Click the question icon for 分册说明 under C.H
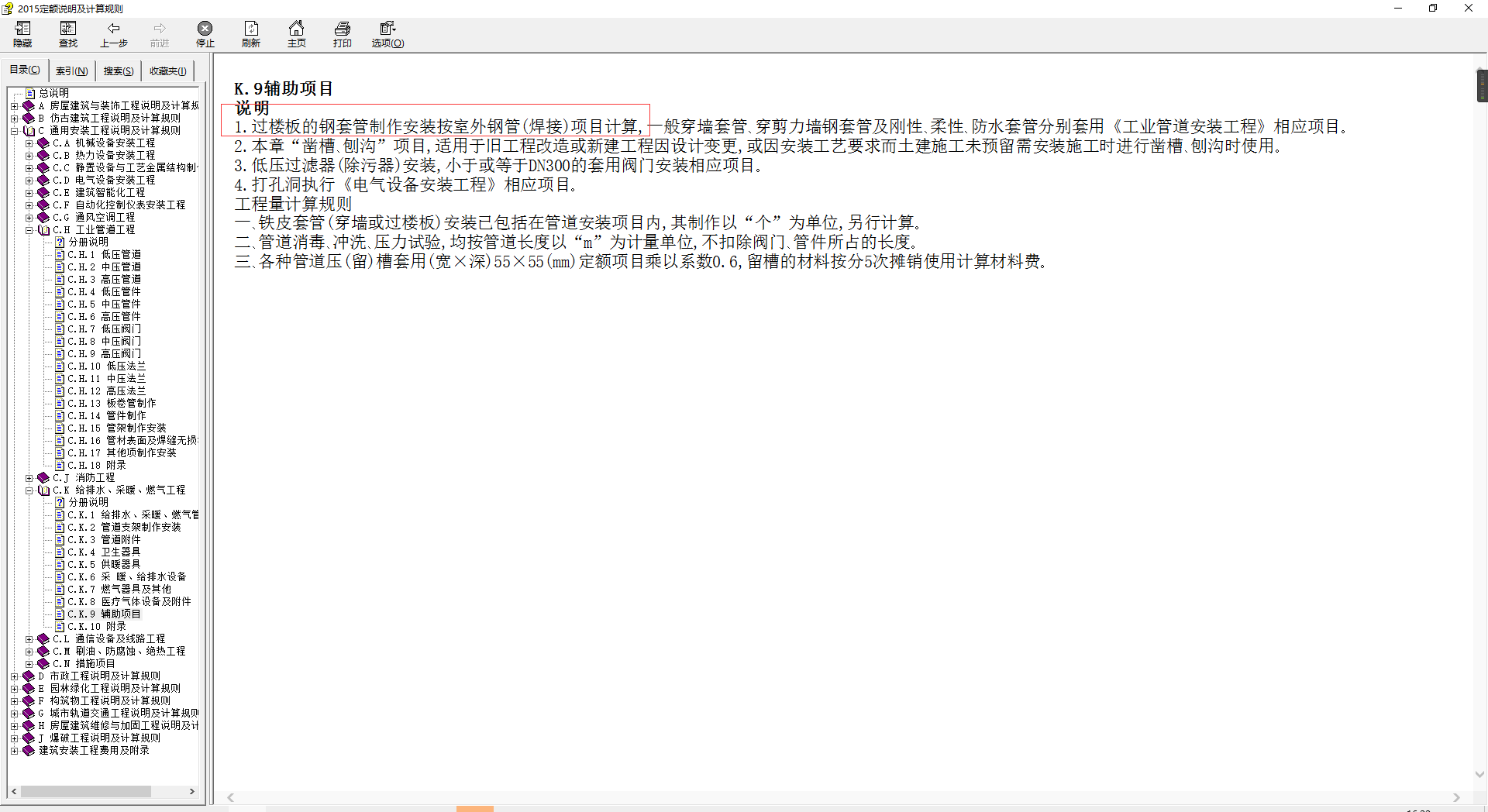Image resolution: width=1488 pixels, height=812 pixels. 60,242
